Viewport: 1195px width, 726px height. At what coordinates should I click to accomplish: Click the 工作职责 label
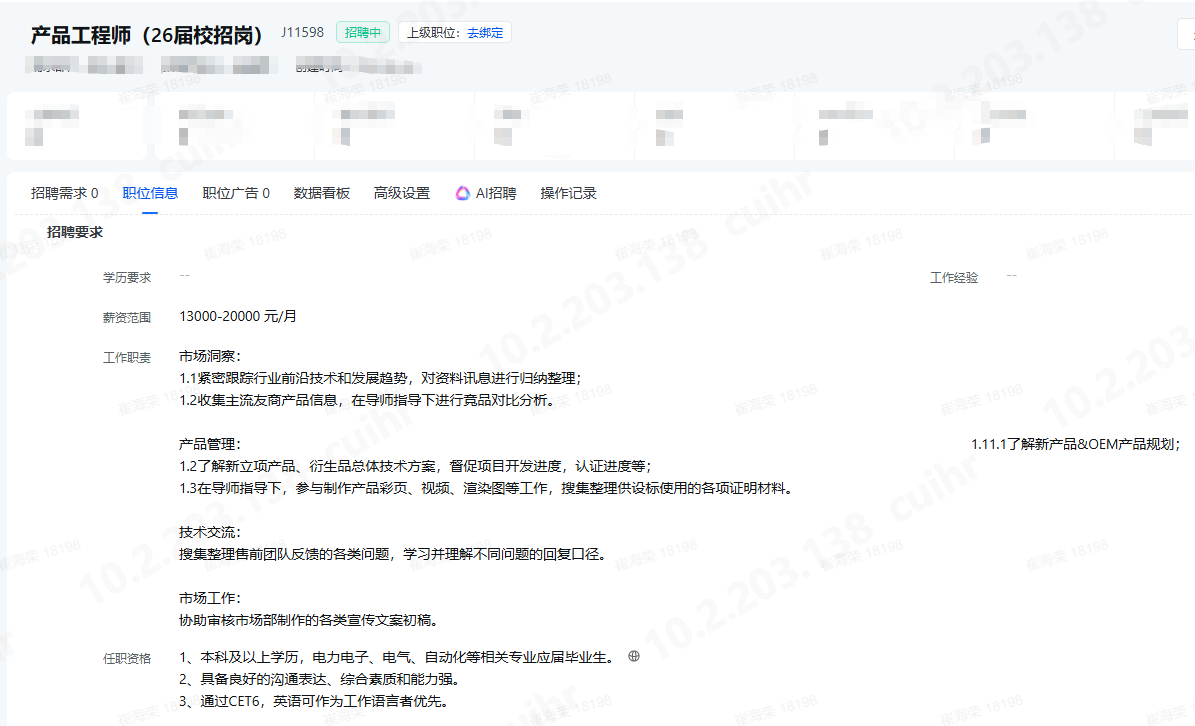pyautogui.click(x=127, y=357)
